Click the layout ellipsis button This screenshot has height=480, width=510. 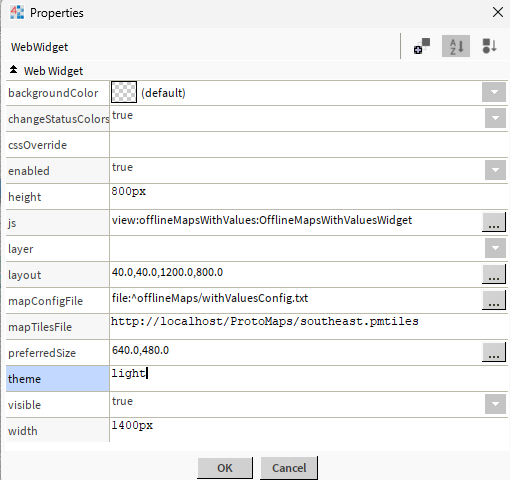[x=494, y=274]
